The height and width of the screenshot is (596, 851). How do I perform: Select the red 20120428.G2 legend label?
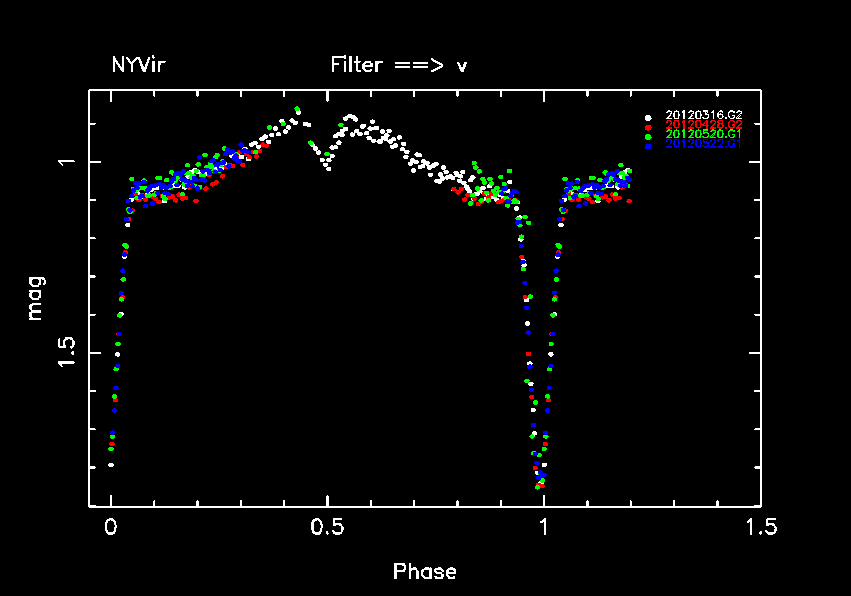coord(703,125)
